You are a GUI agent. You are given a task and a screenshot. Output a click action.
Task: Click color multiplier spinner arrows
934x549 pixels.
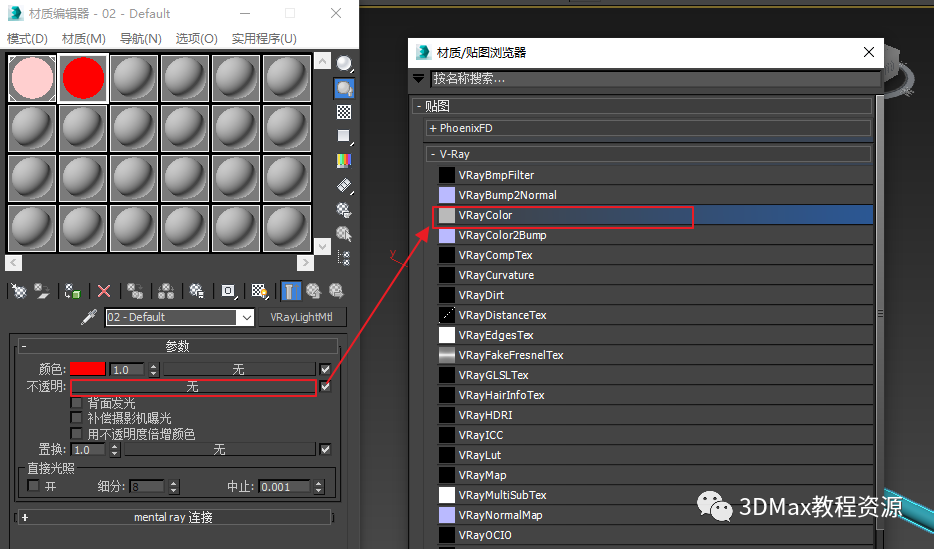(154, 370)
